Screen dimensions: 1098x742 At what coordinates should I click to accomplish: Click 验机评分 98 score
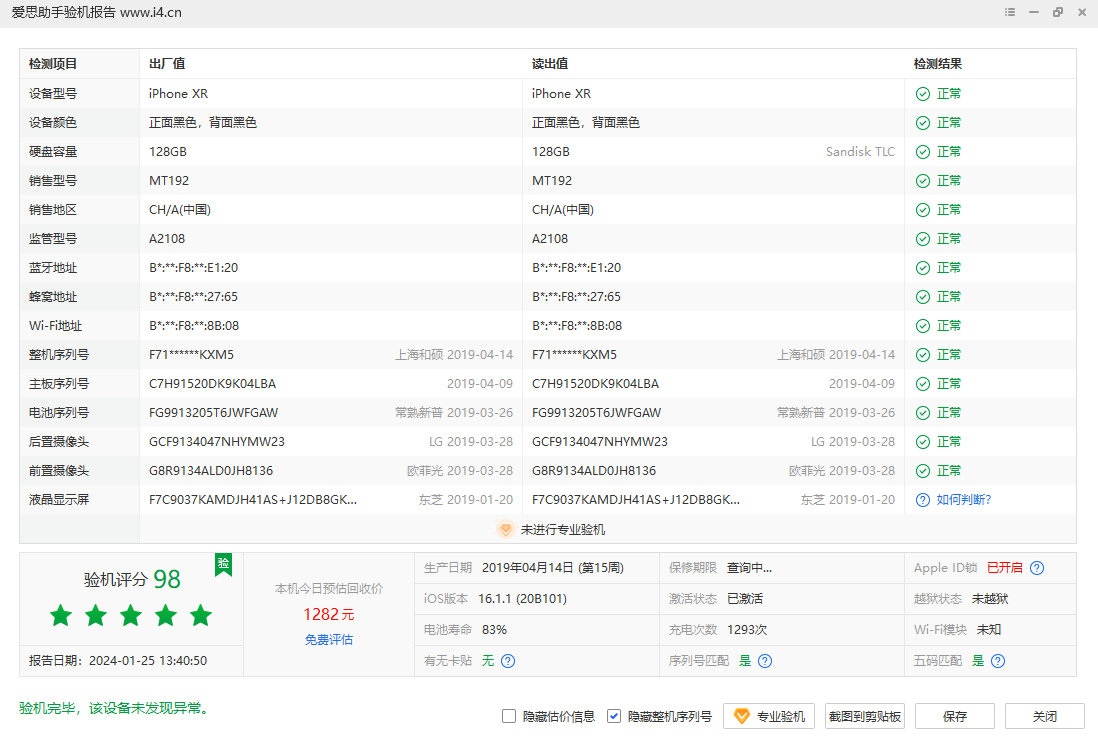[132, 580]
